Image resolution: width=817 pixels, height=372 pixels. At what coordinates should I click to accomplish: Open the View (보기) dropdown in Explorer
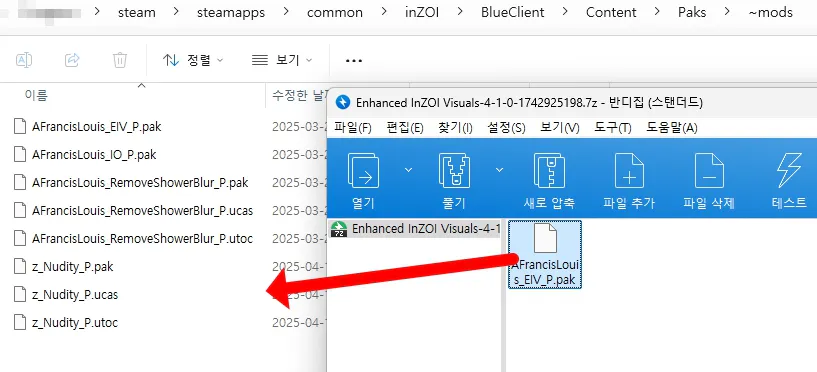coord(282,60)
